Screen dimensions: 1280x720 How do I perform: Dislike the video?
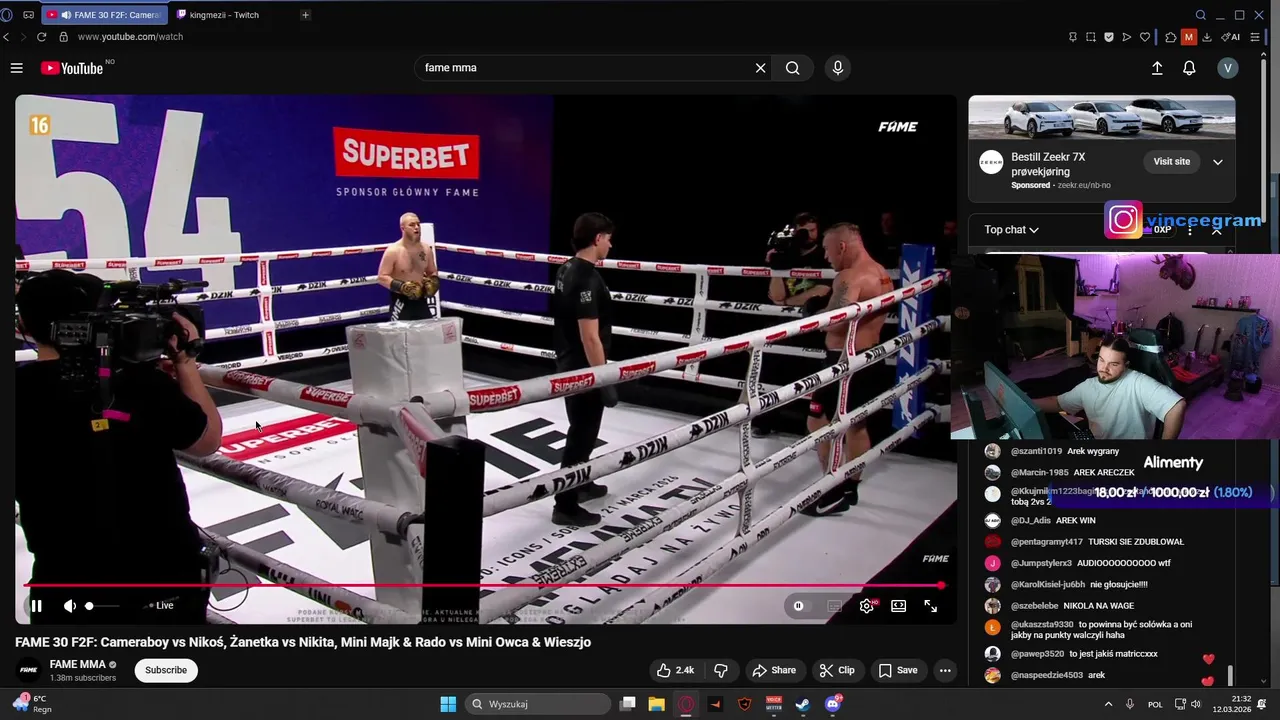[x=721, y=670]
